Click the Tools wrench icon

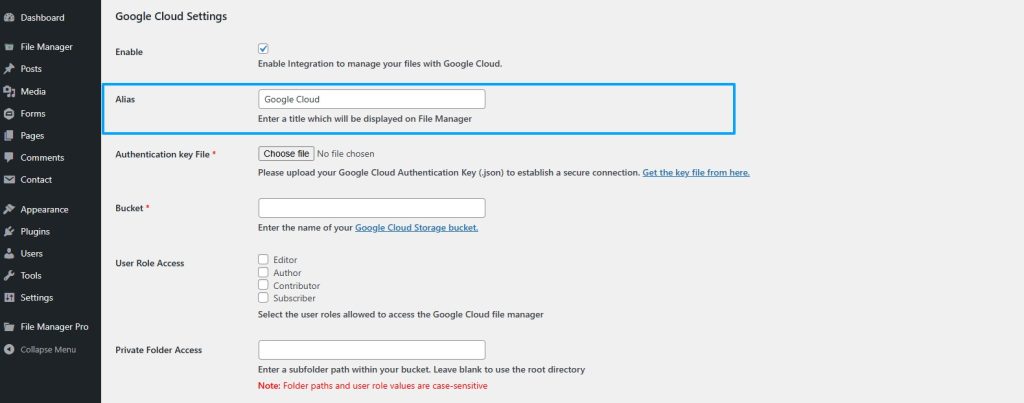pyautogui.click(x=9, y=276)
